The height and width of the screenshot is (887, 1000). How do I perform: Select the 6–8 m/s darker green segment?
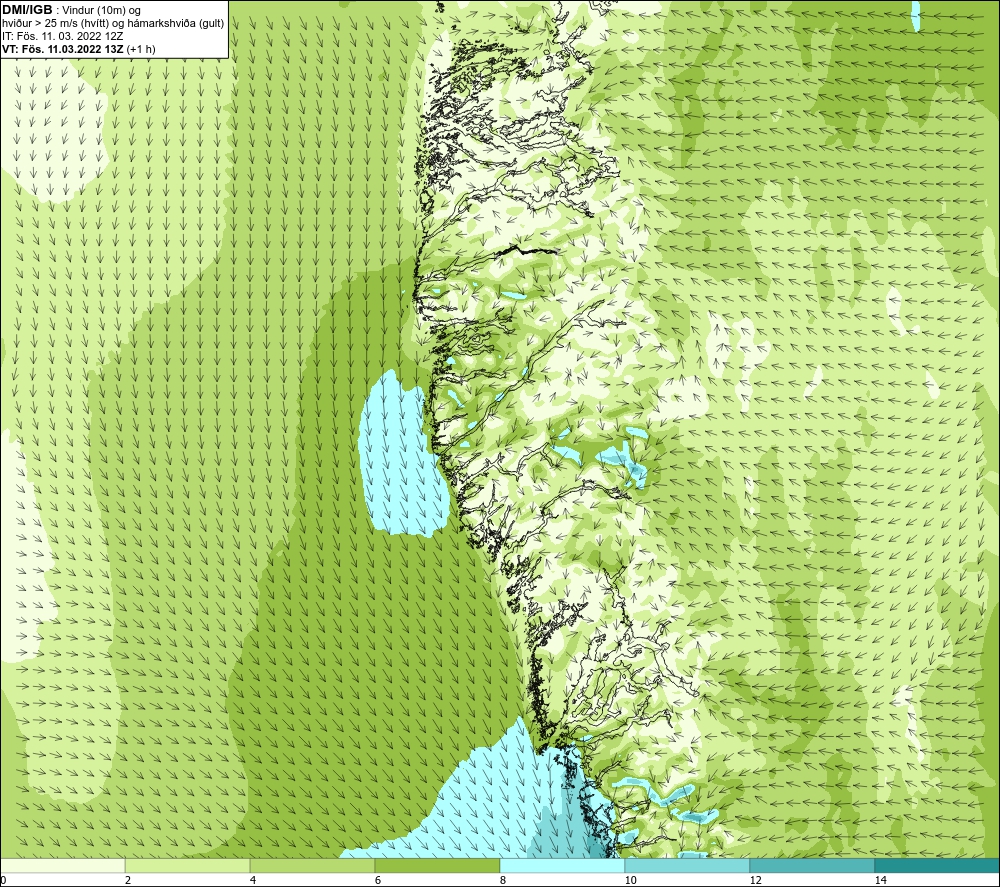pos(438,866)
